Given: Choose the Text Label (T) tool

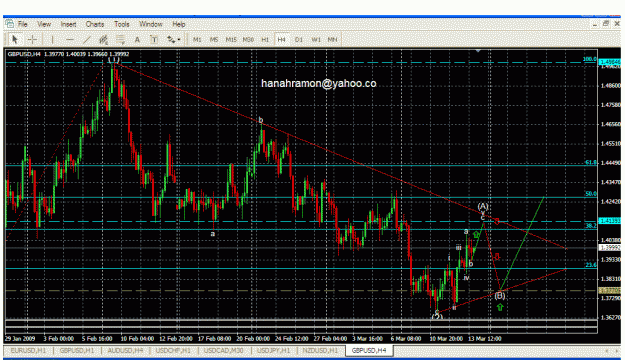Looking at the screenshot, I should (154, 39).
